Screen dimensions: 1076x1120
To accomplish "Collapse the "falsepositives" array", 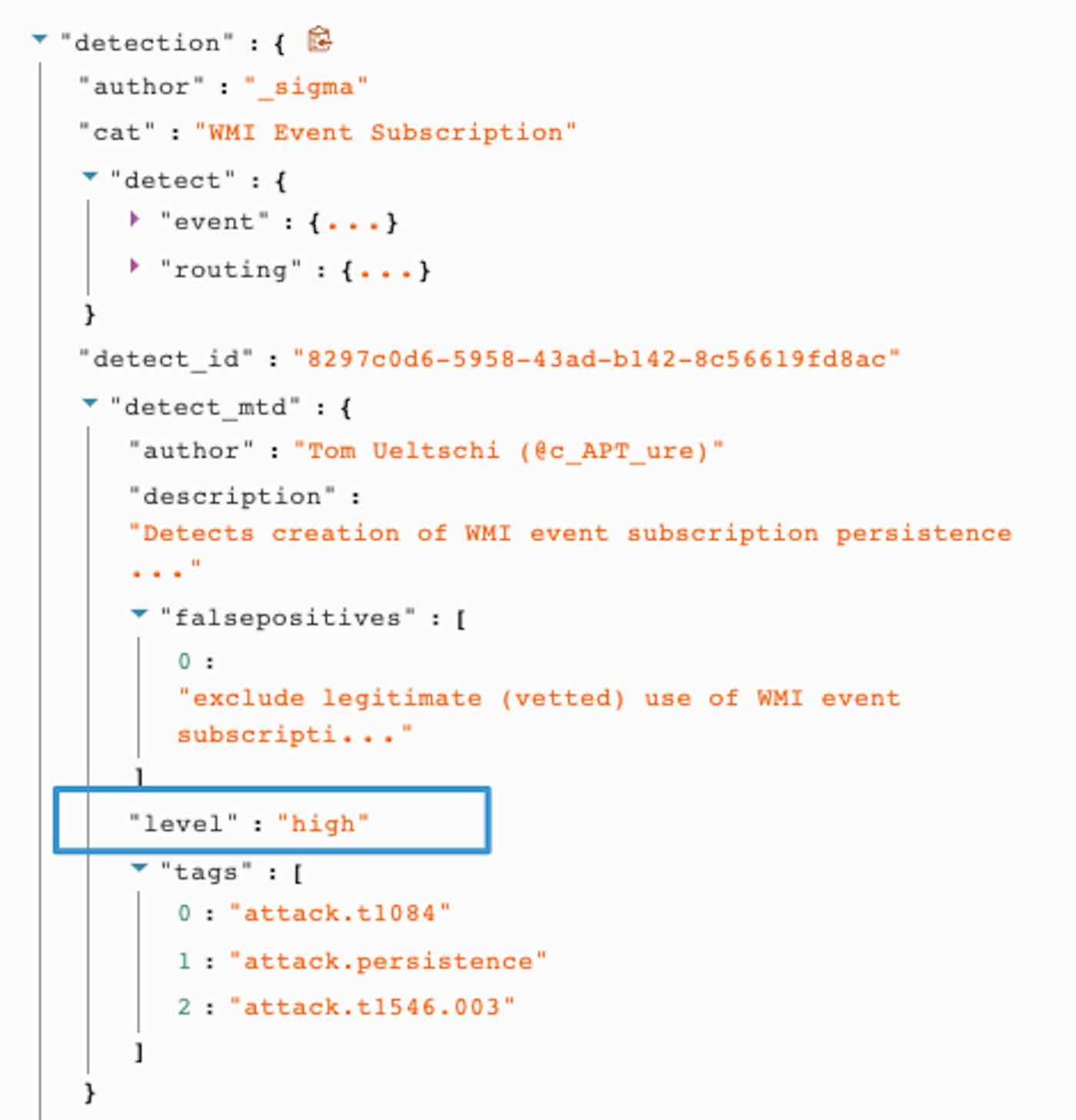I will [x=139, y=614].
